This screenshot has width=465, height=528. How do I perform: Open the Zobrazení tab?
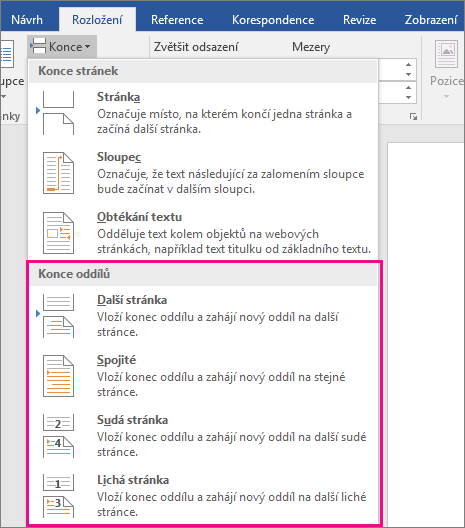pyautogui.click(x=431, y=20)
